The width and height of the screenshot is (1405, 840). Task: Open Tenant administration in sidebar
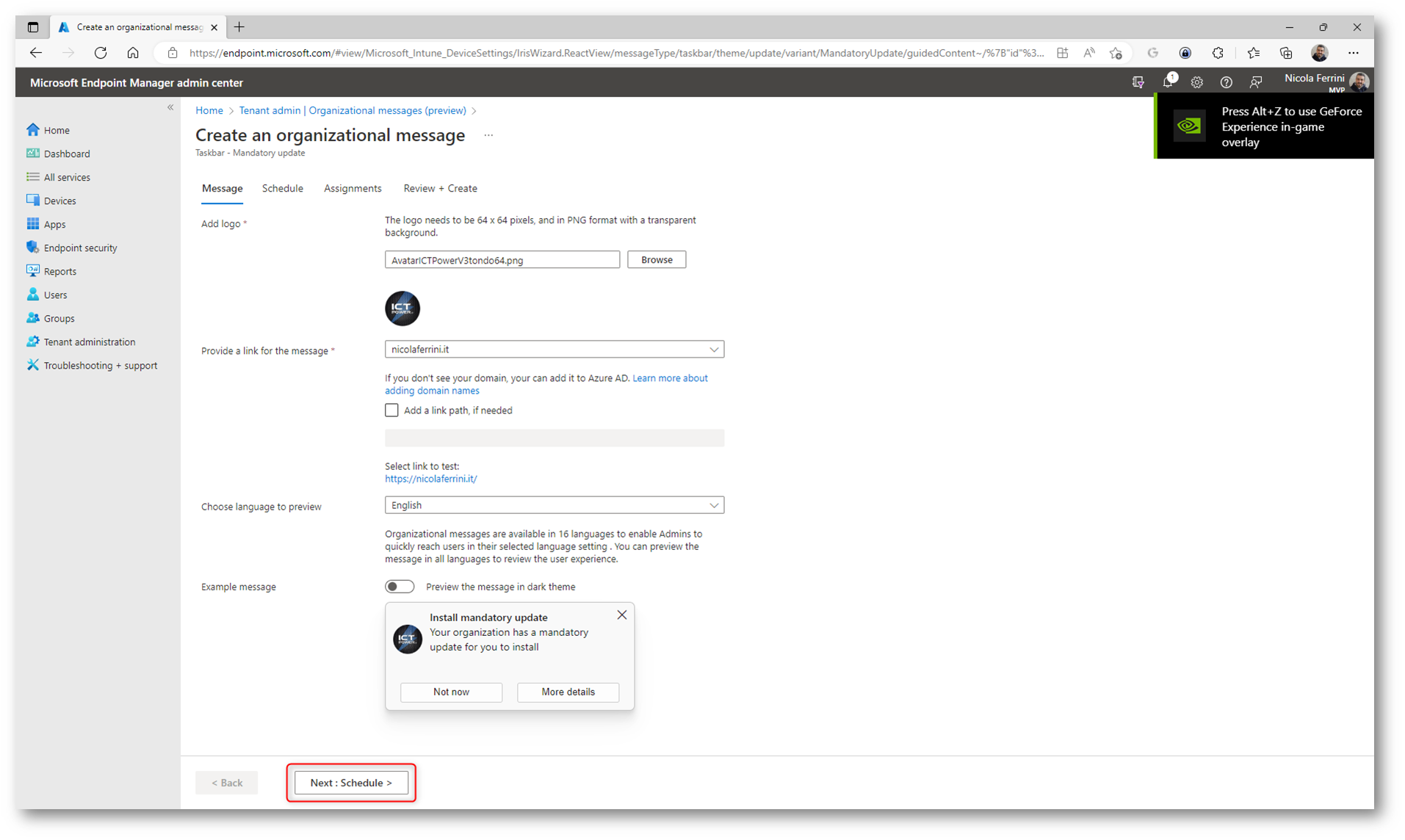pos(81,341)
